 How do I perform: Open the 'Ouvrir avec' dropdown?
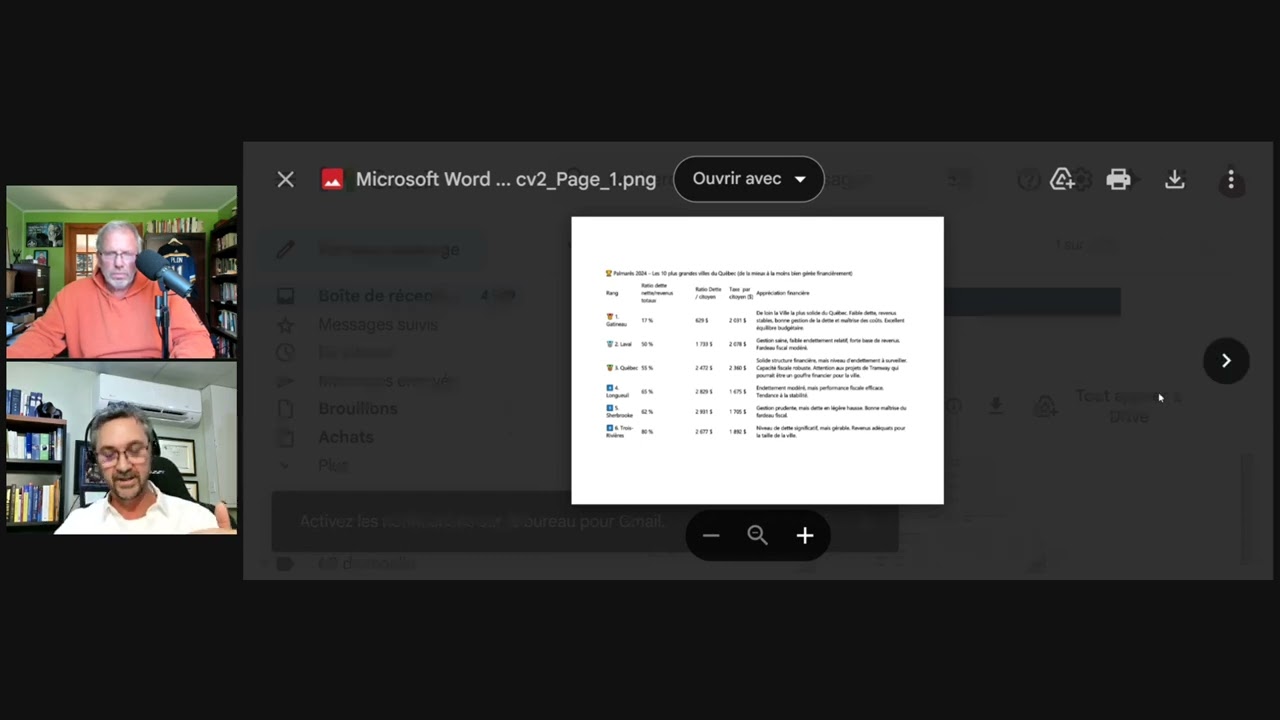(748, 179)
